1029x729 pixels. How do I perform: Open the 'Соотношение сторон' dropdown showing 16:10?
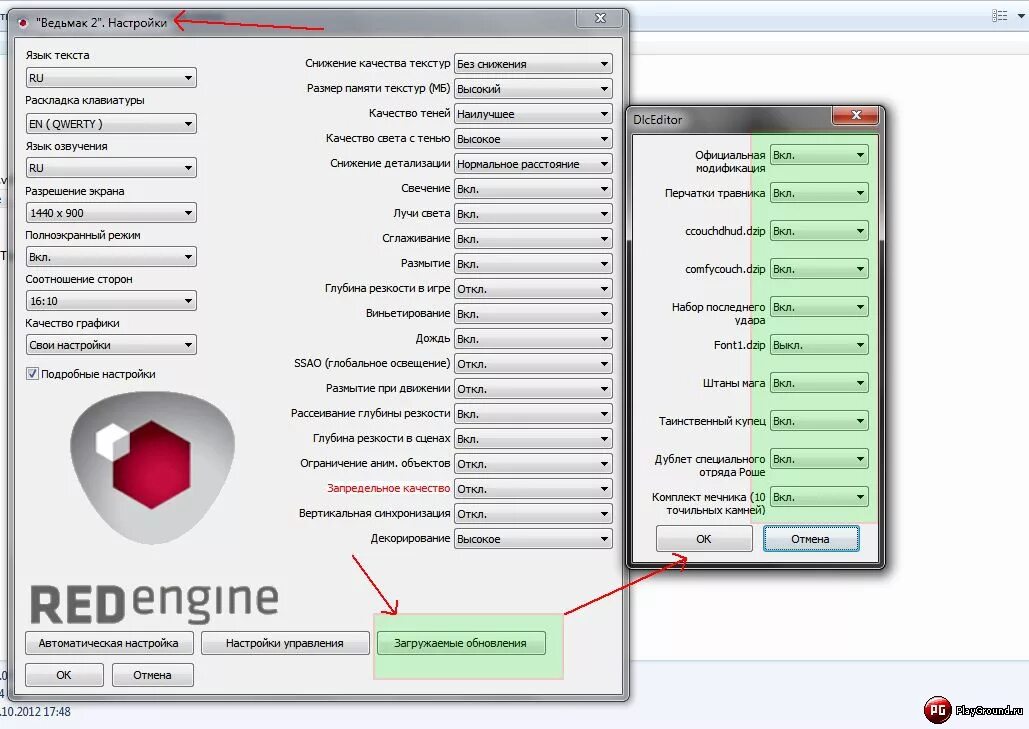tap(111, 301)
